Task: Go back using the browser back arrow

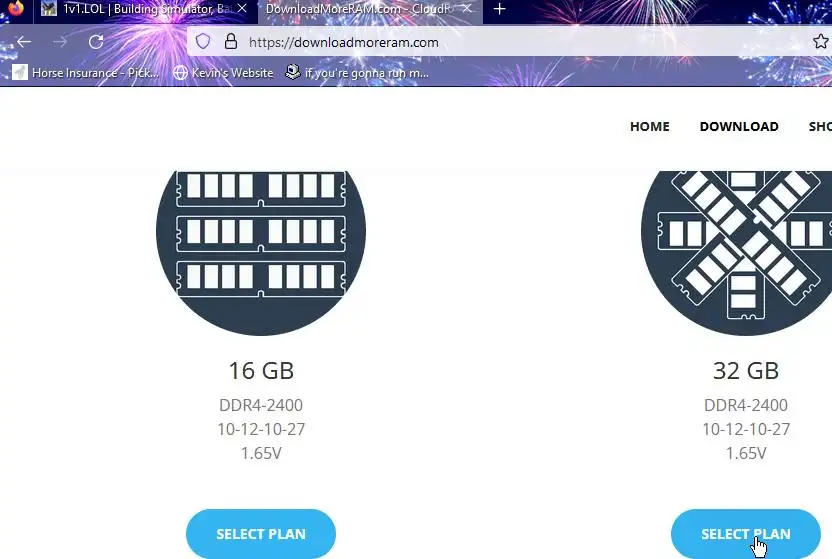Action: click(24, 42)
